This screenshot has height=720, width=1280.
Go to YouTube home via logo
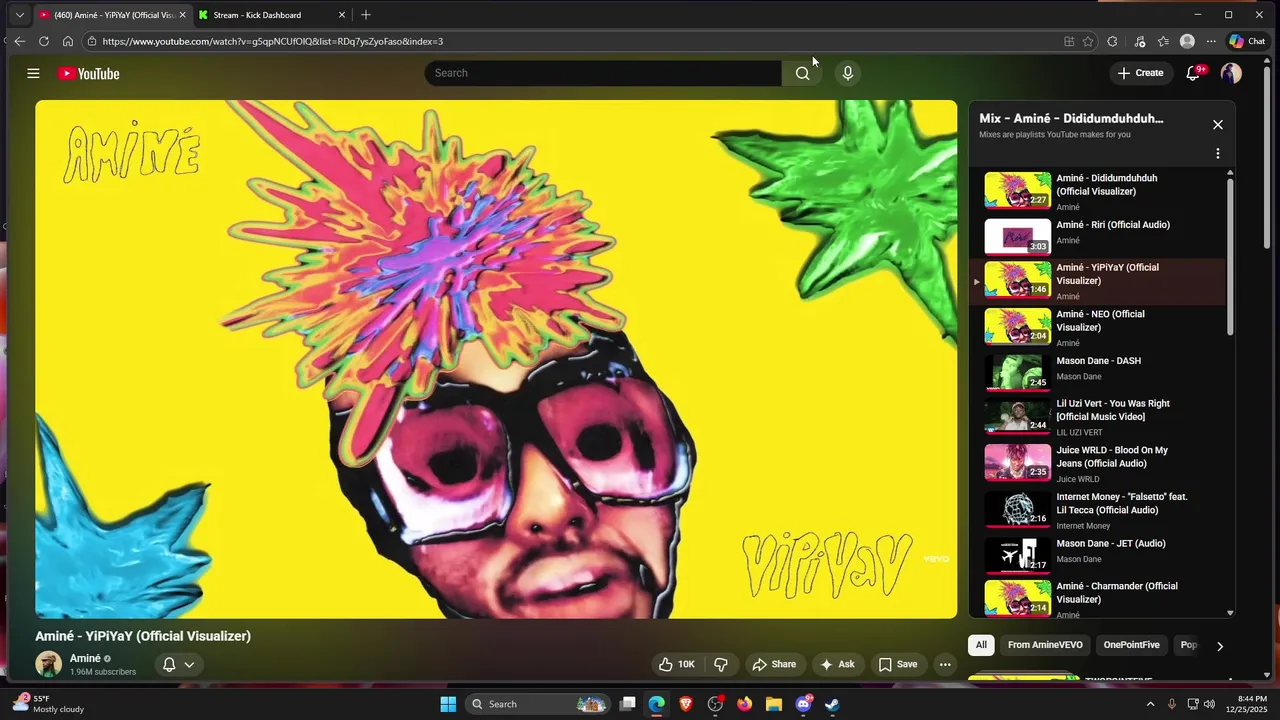pos(88,73)
